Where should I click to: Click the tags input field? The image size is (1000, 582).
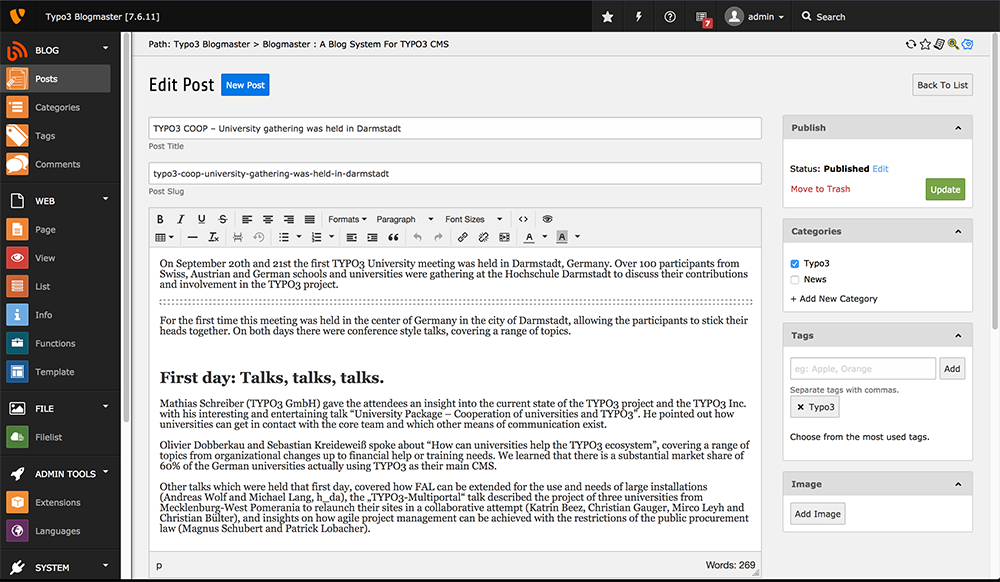(862, 368)
